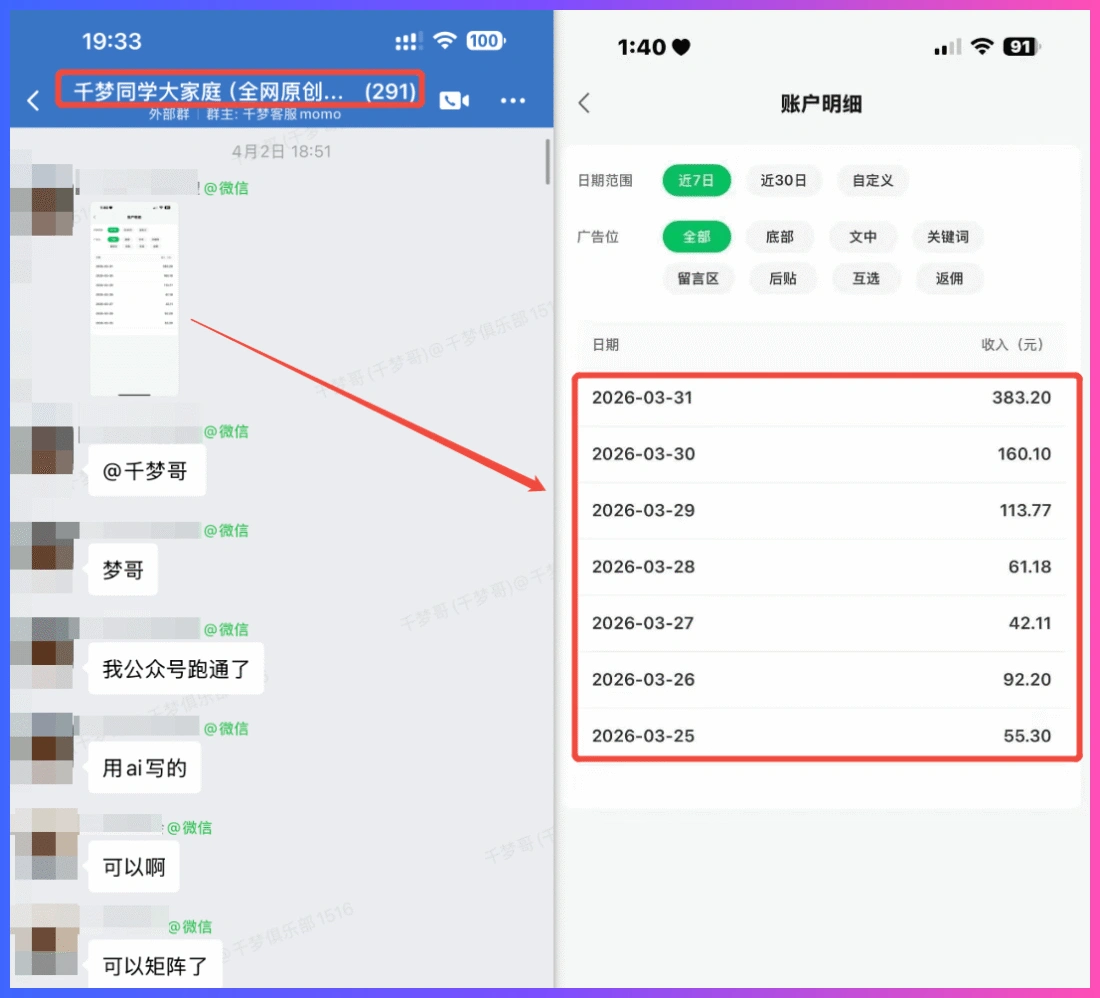Filter by 文中 ad position
1100x998 pixels.
(x=863, y=236)
